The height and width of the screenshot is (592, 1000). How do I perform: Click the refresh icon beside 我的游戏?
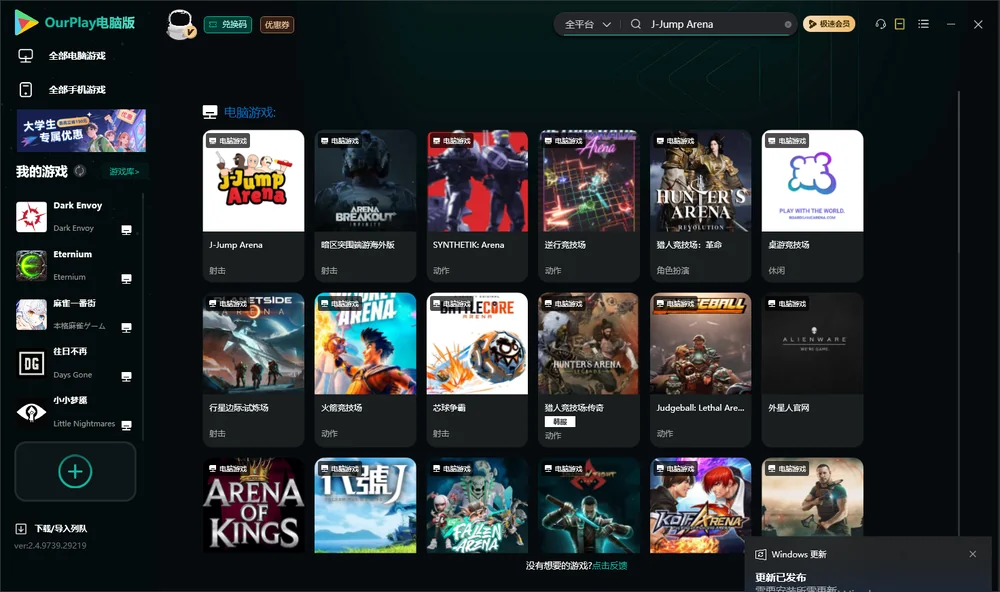pos(80,171)
